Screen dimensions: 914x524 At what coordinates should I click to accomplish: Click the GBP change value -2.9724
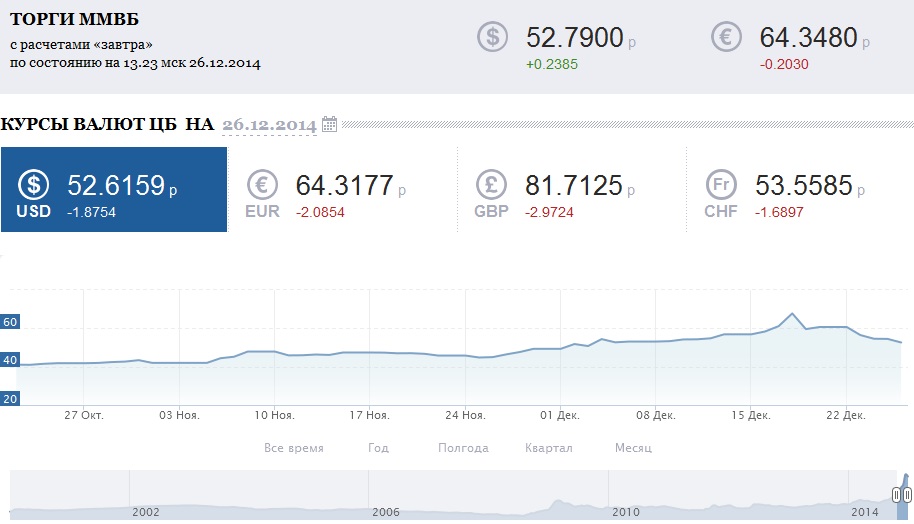[549, 212]
